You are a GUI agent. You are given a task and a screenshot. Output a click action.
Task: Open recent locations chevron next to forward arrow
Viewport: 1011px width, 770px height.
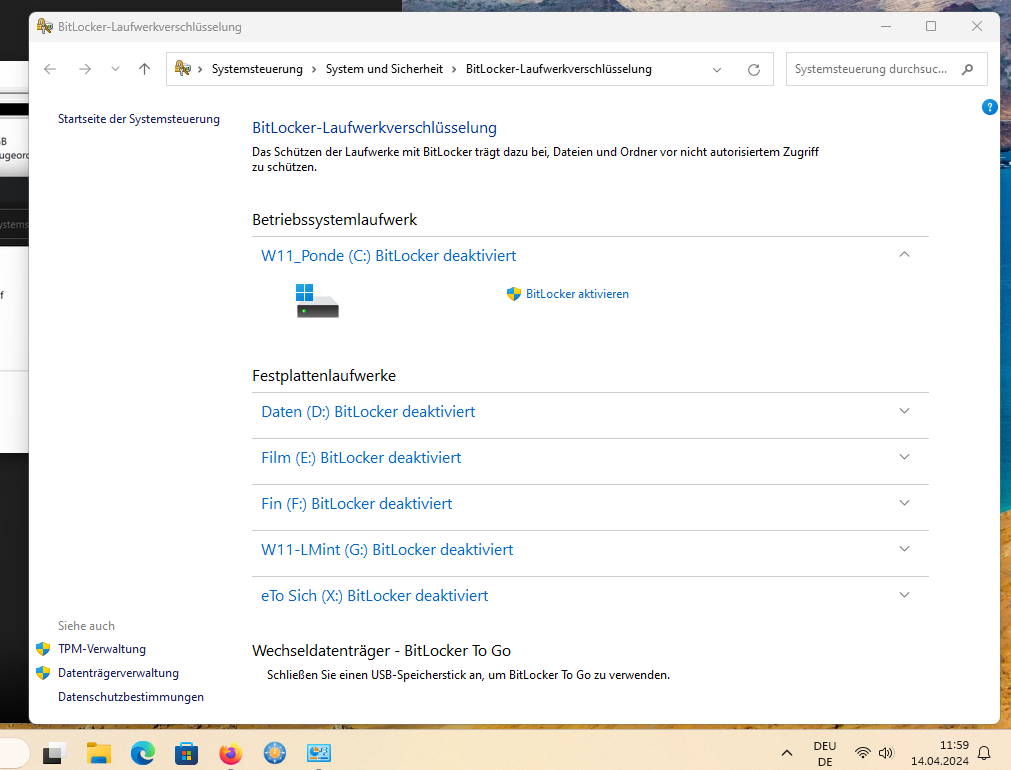point(115,69)
